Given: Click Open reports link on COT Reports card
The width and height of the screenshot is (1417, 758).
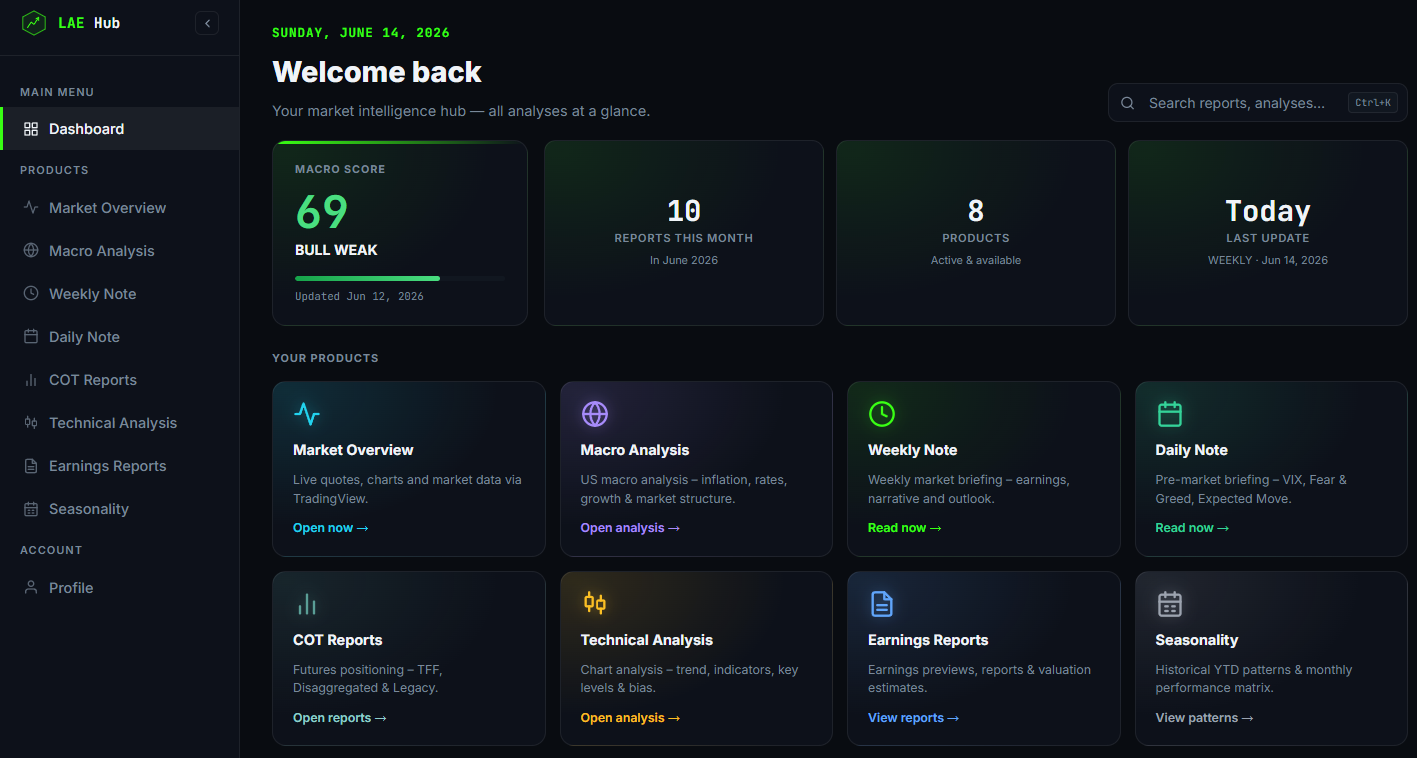Looking at the screenshot, I should [340, 718].
